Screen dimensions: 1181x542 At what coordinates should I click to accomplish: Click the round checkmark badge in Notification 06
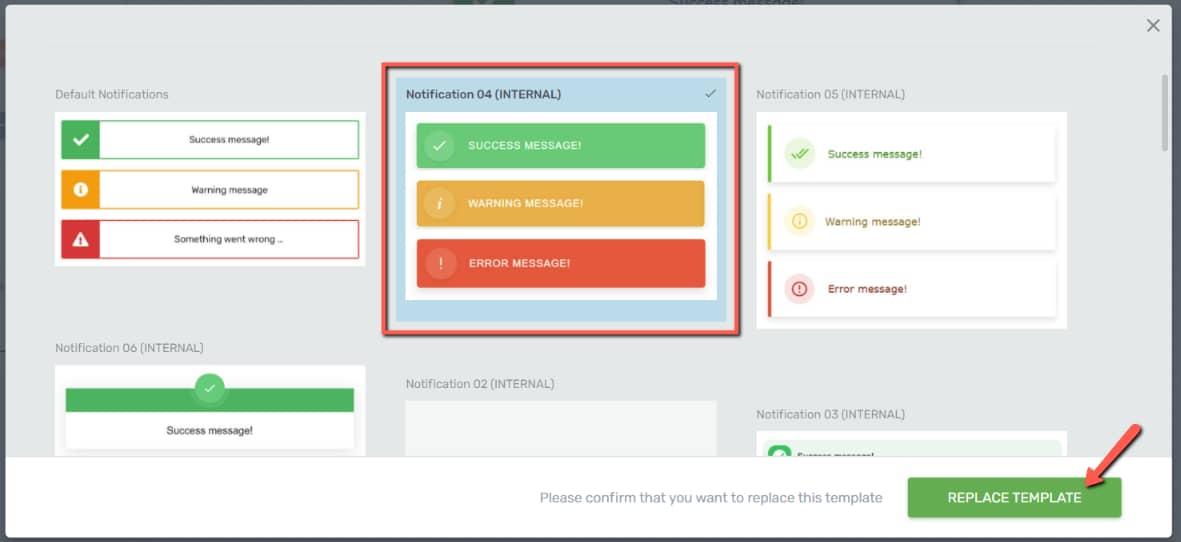coord(209,387)
